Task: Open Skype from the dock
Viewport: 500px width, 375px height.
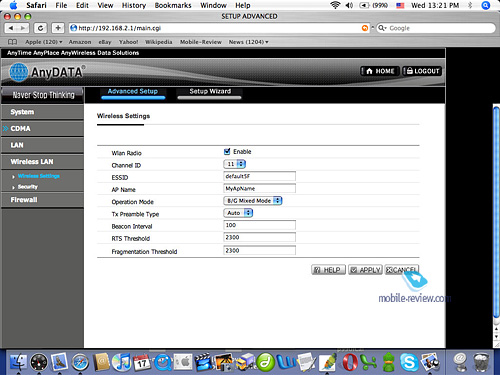Action: (409, 362)
